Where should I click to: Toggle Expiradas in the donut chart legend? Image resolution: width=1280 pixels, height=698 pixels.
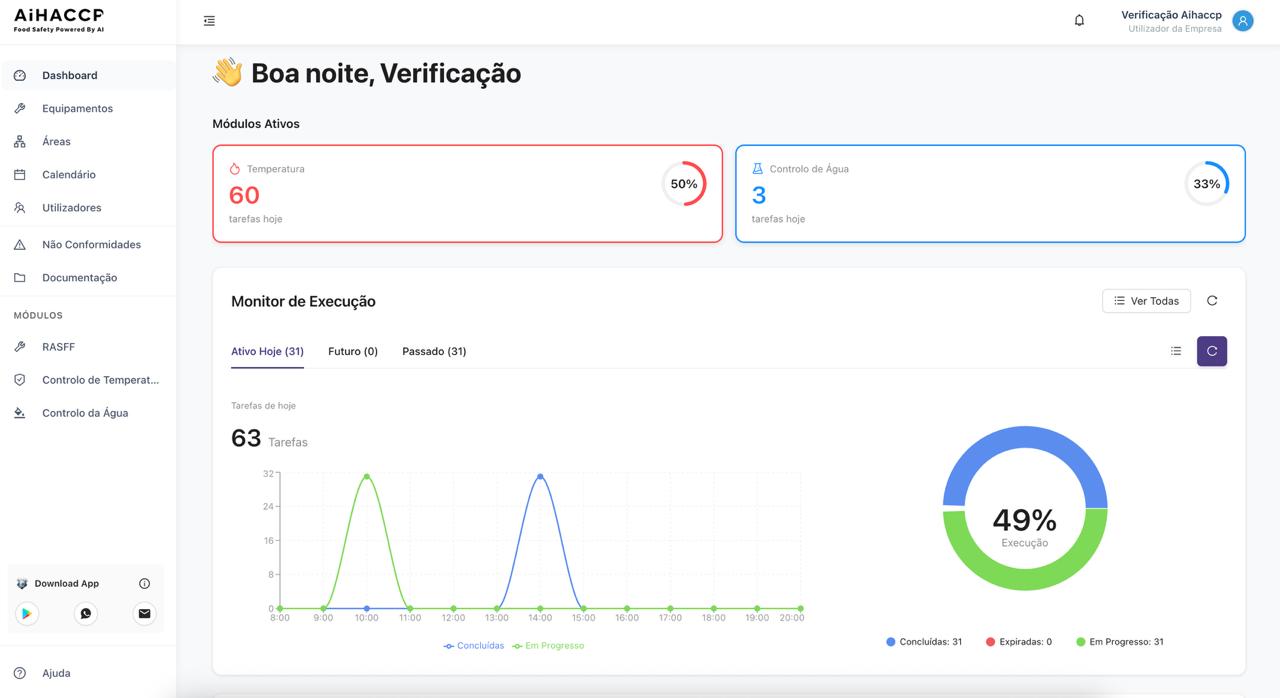pyautogui.click(x=1019, y=642)
